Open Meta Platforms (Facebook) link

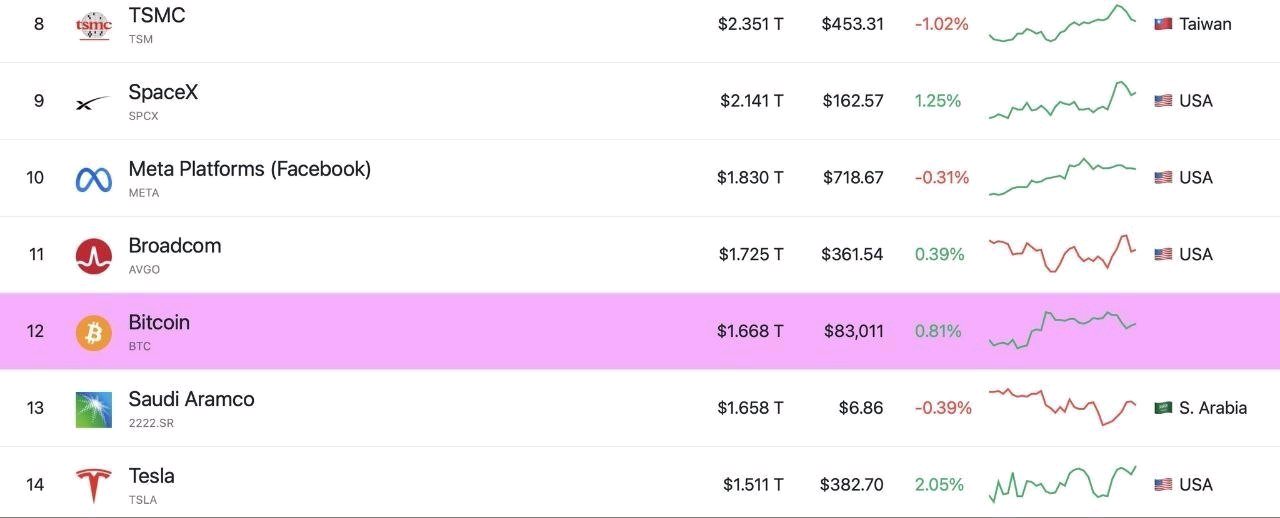tap(250, 169)
